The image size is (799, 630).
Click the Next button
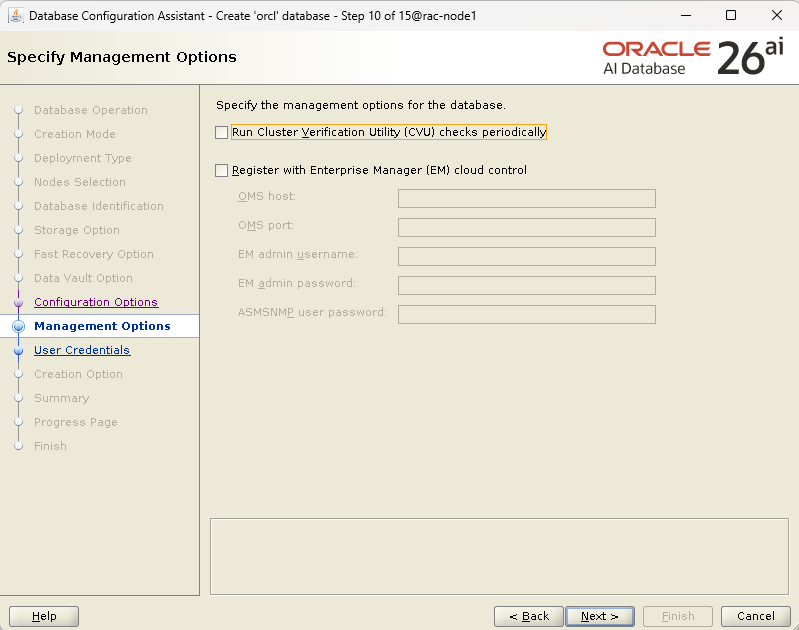point(600,616)
